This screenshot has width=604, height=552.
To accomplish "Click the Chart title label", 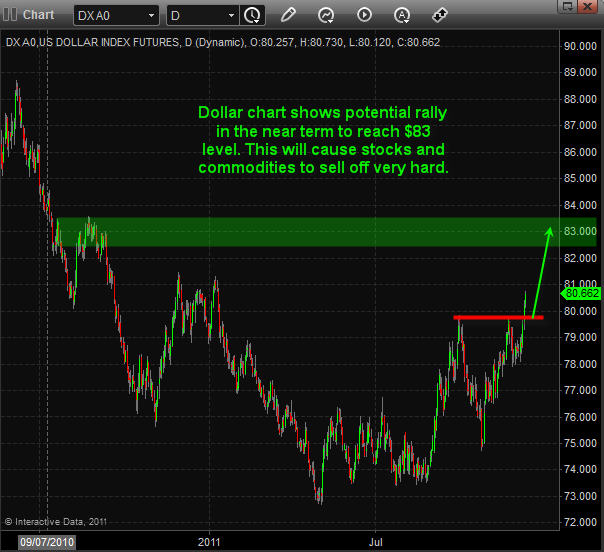I will [39, 15].
